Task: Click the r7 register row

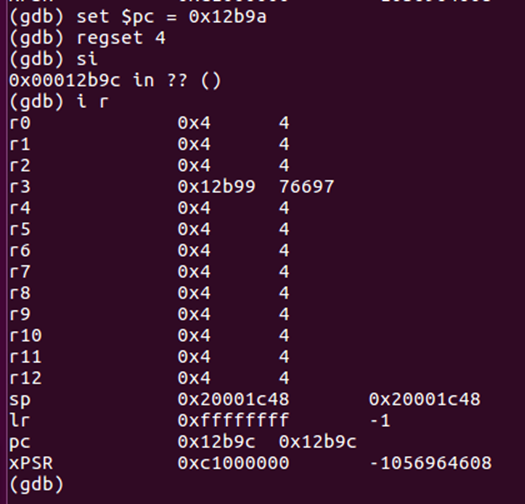Action: 149,272
